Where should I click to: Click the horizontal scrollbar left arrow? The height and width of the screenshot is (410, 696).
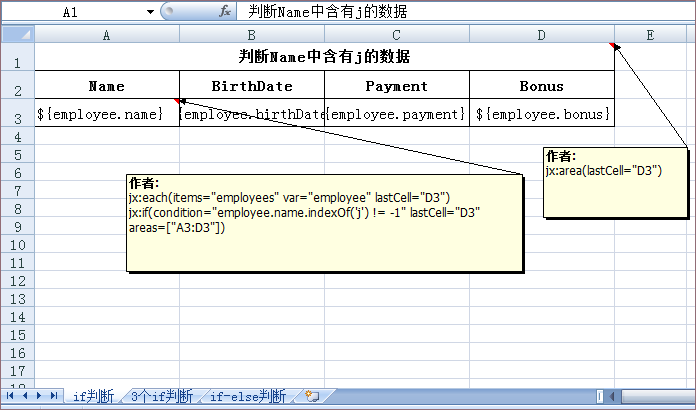tap(613, 397)
